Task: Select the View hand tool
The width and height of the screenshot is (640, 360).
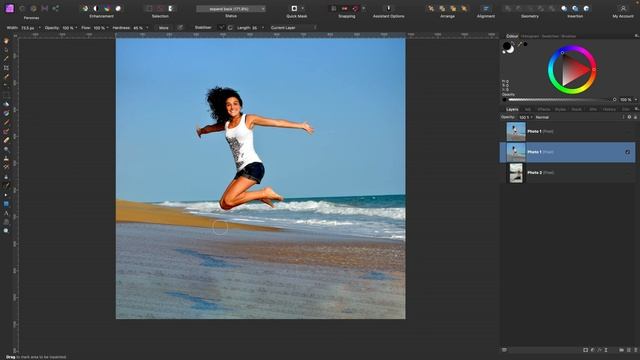Action: pos(6,41)
